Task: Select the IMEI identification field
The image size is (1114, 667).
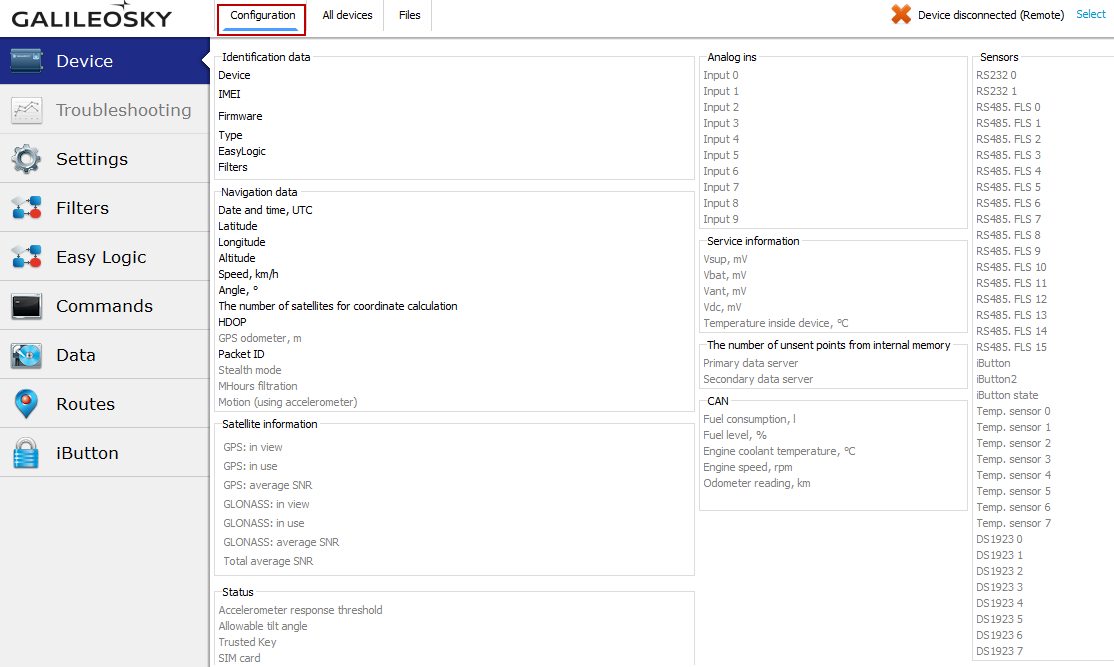Action: [x=229, y=94]
